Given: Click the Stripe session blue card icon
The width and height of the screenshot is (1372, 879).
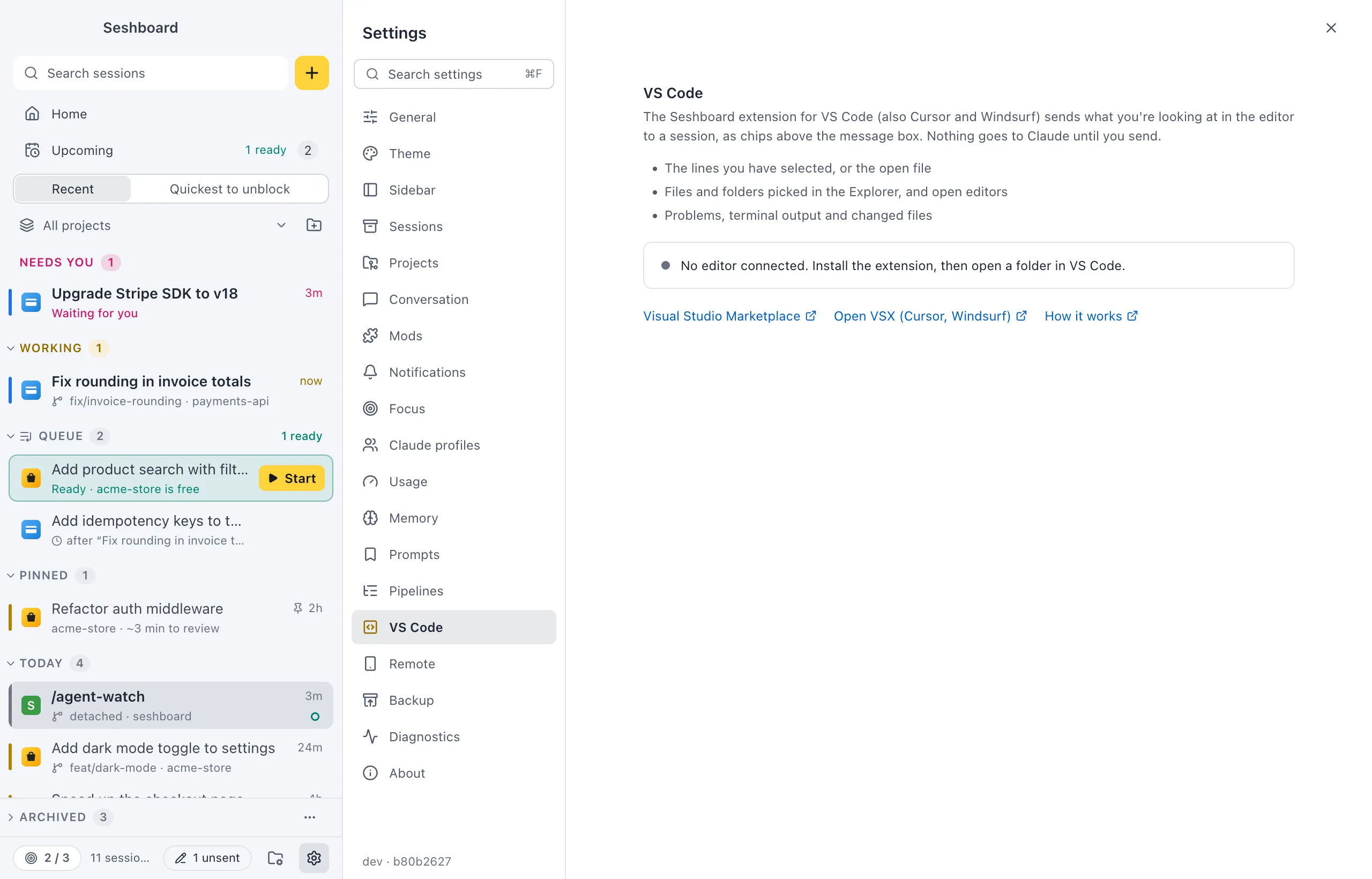Looking at the screenshot, I should tap(31, 302).
